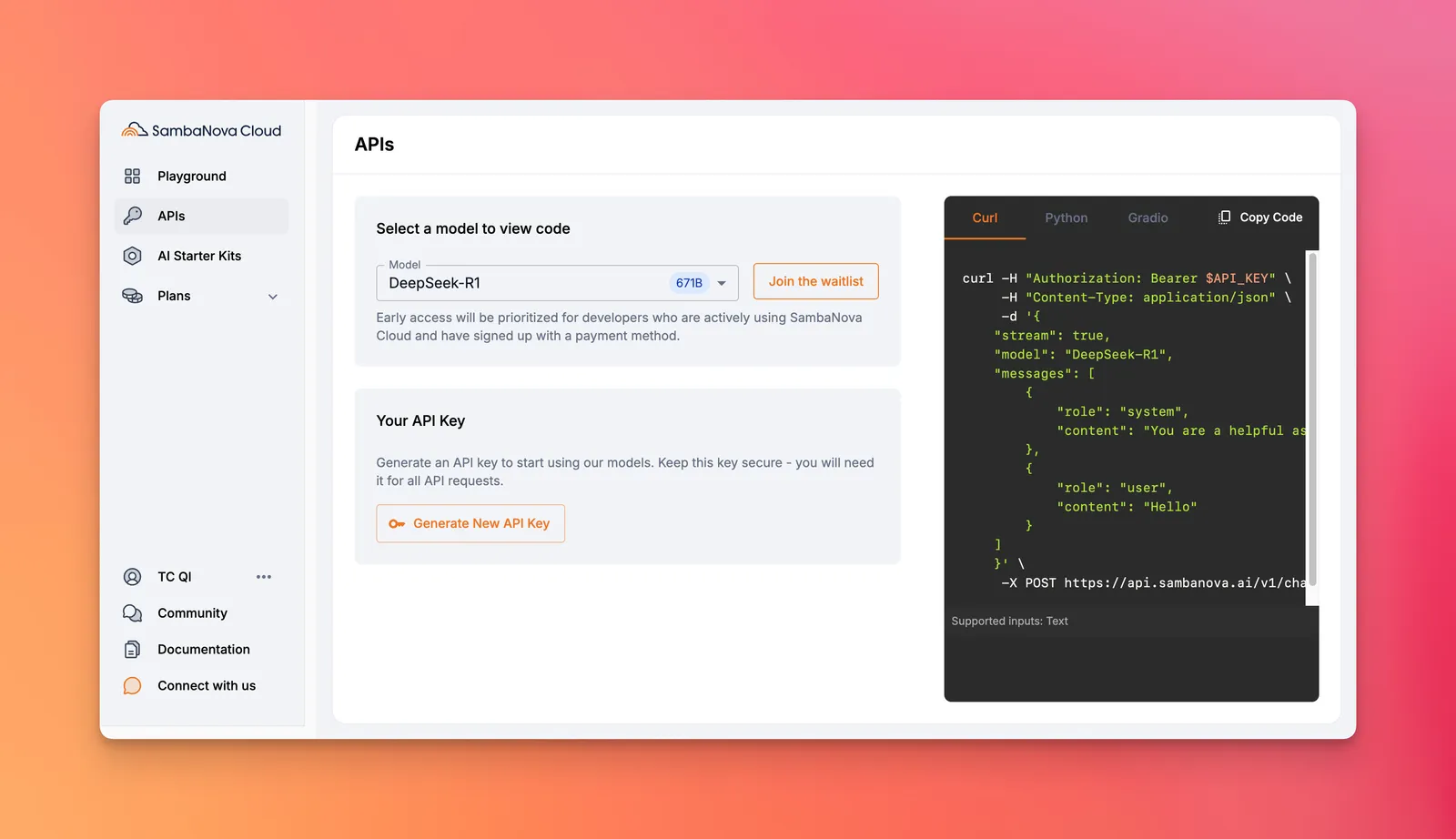This screenshot has height=839, width=1456.
Task: Click the key icon in Generate button
Action: tap(397, 524)
